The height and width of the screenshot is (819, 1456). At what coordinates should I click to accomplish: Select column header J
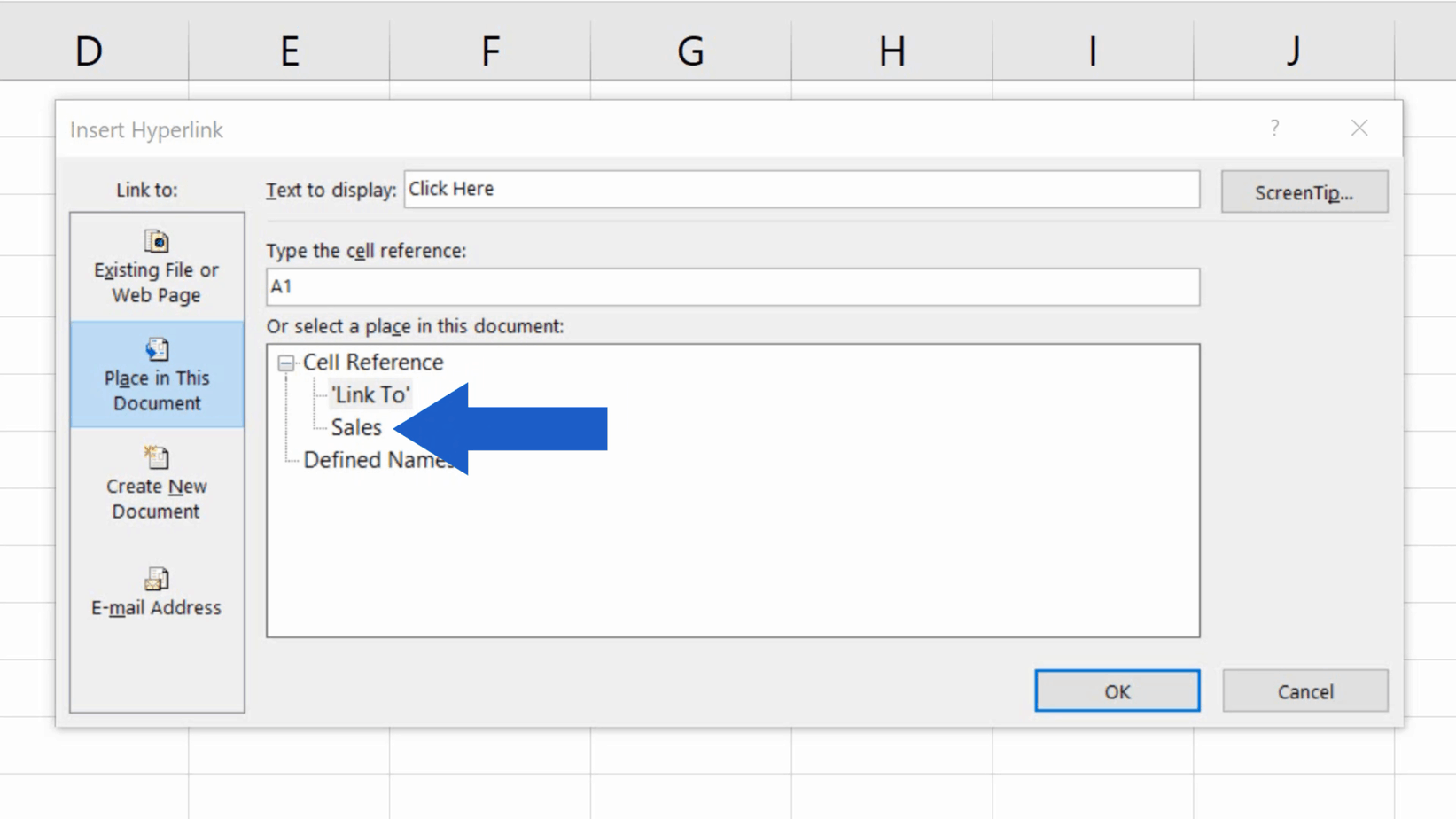coord(1292,51)
